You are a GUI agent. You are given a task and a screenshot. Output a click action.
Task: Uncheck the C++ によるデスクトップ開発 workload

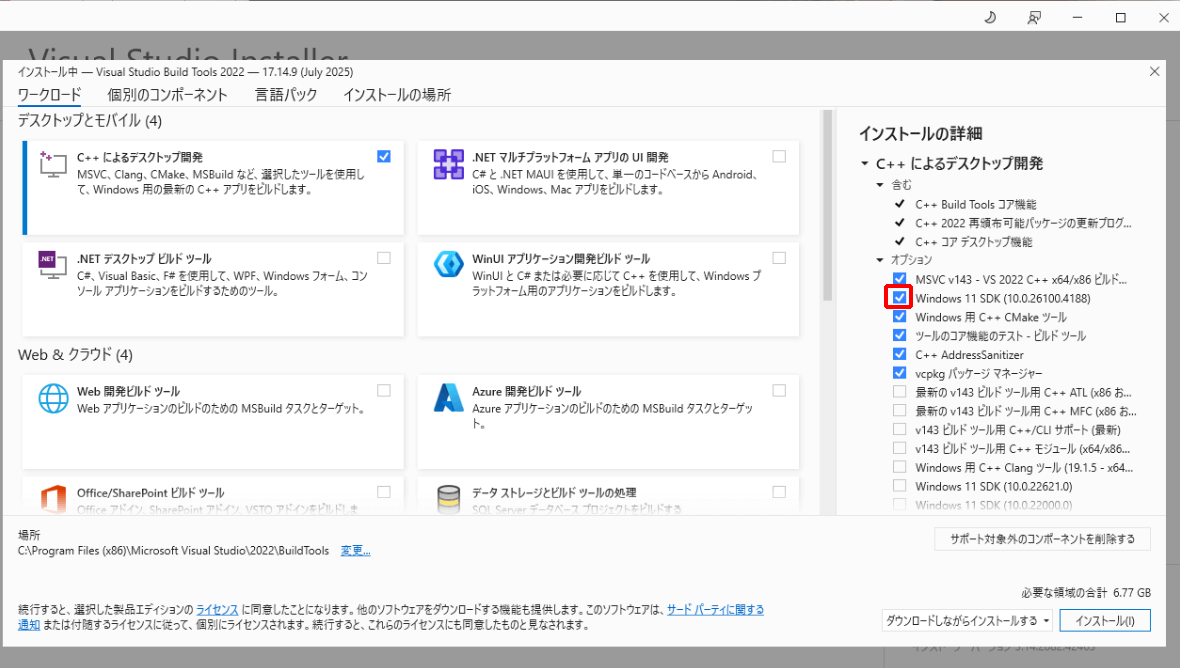384,156
